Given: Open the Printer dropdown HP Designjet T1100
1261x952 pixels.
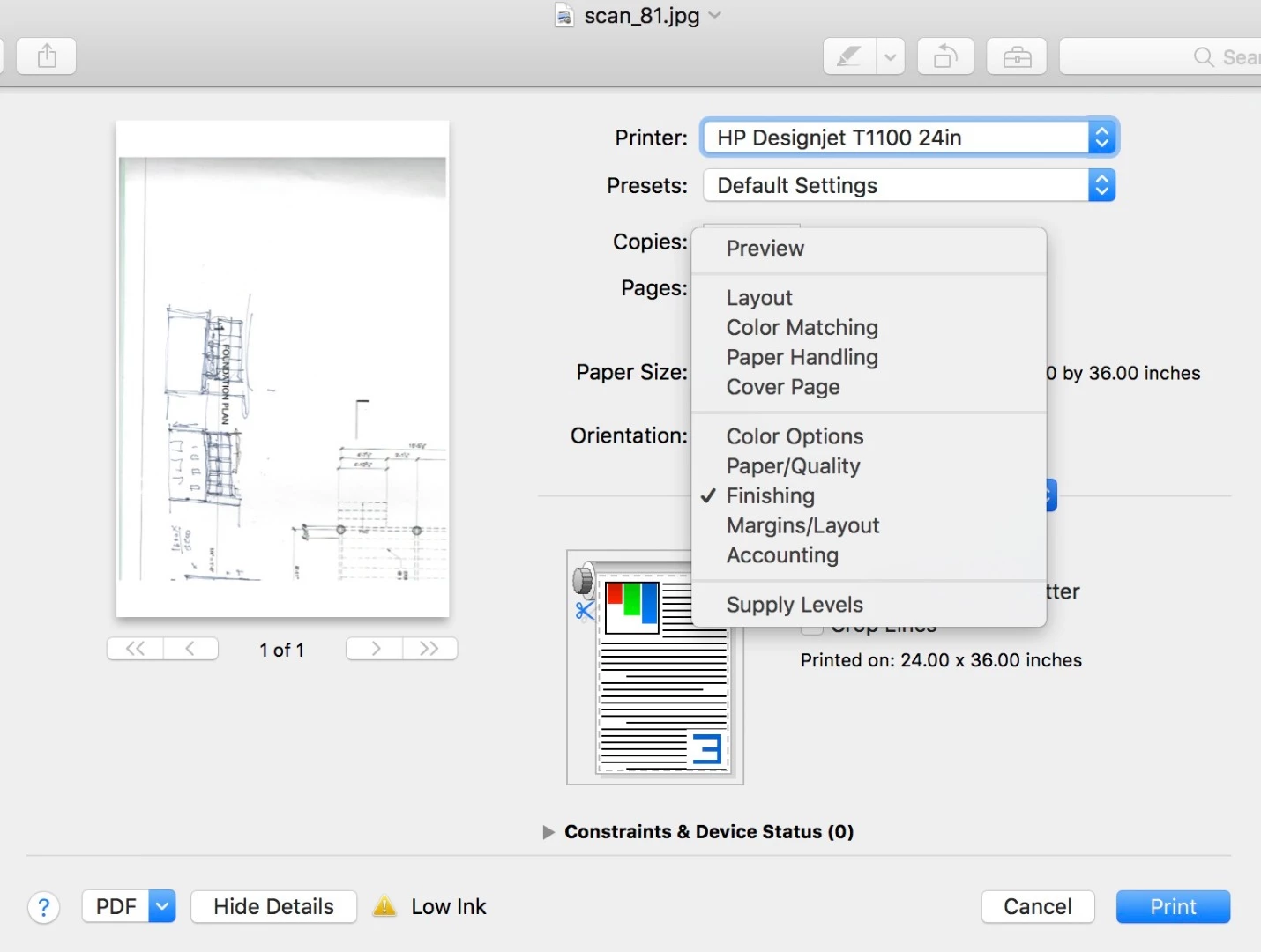Looking at the screenshot, I should [909, 138].
